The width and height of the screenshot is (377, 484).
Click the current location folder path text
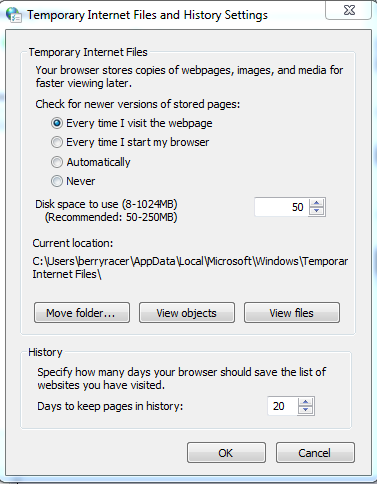tap(190, 268)
